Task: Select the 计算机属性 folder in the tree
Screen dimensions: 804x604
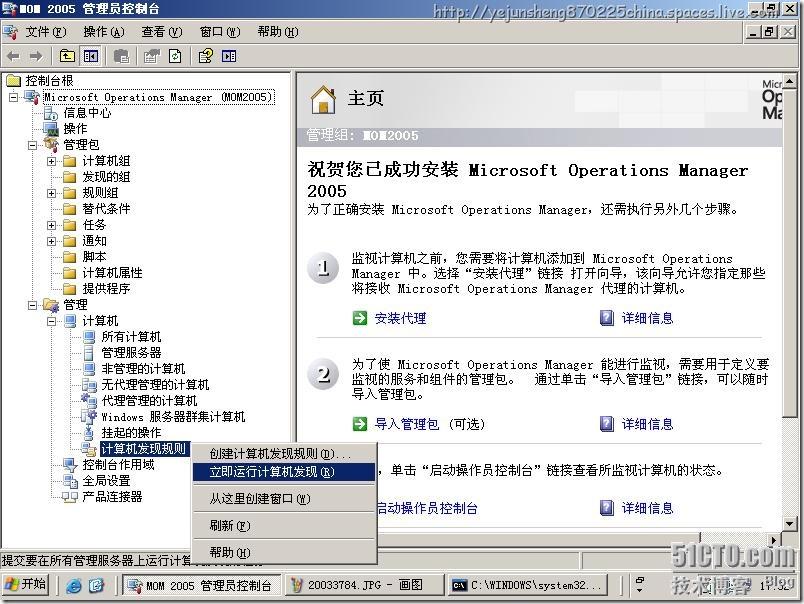Action: pyautogui.click(x=112, y=273)
